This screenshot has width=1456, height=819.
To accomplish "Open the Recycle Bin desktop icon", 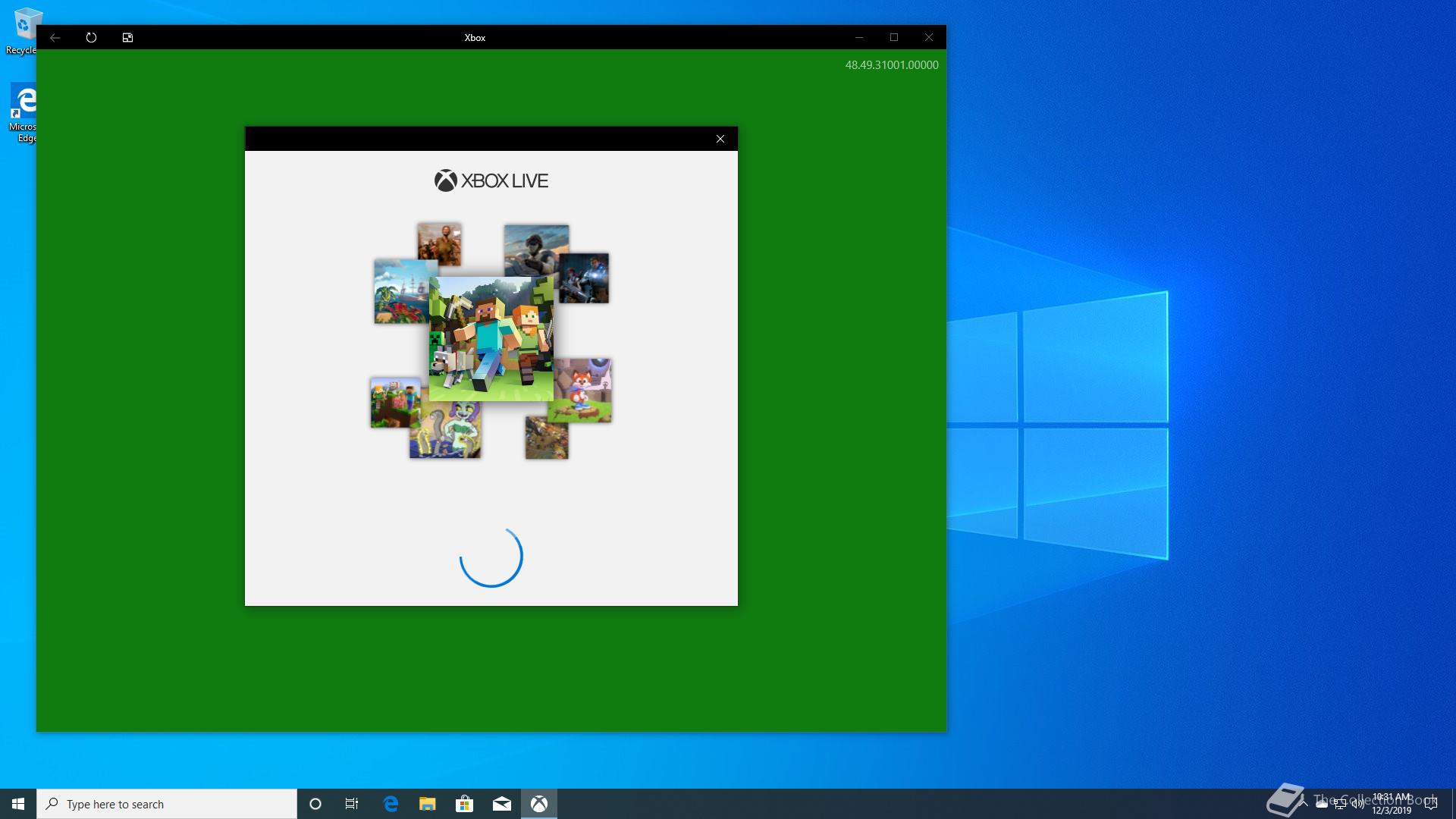I will coord(23,30).
